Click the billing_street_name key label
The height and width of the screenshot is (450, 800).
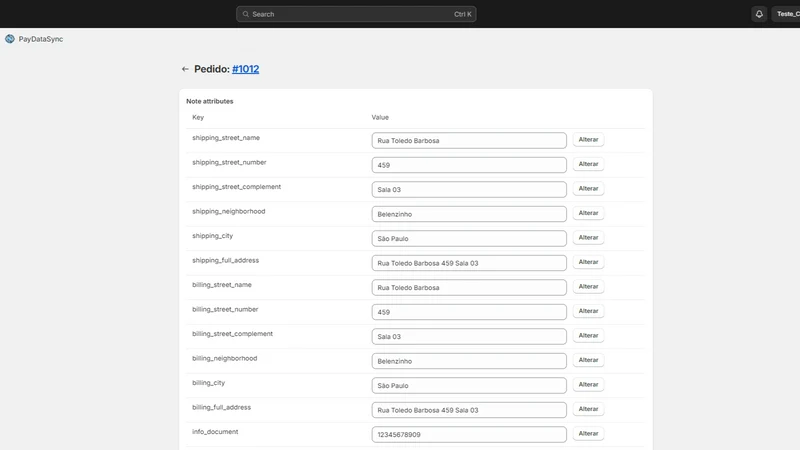pos(222,285)
